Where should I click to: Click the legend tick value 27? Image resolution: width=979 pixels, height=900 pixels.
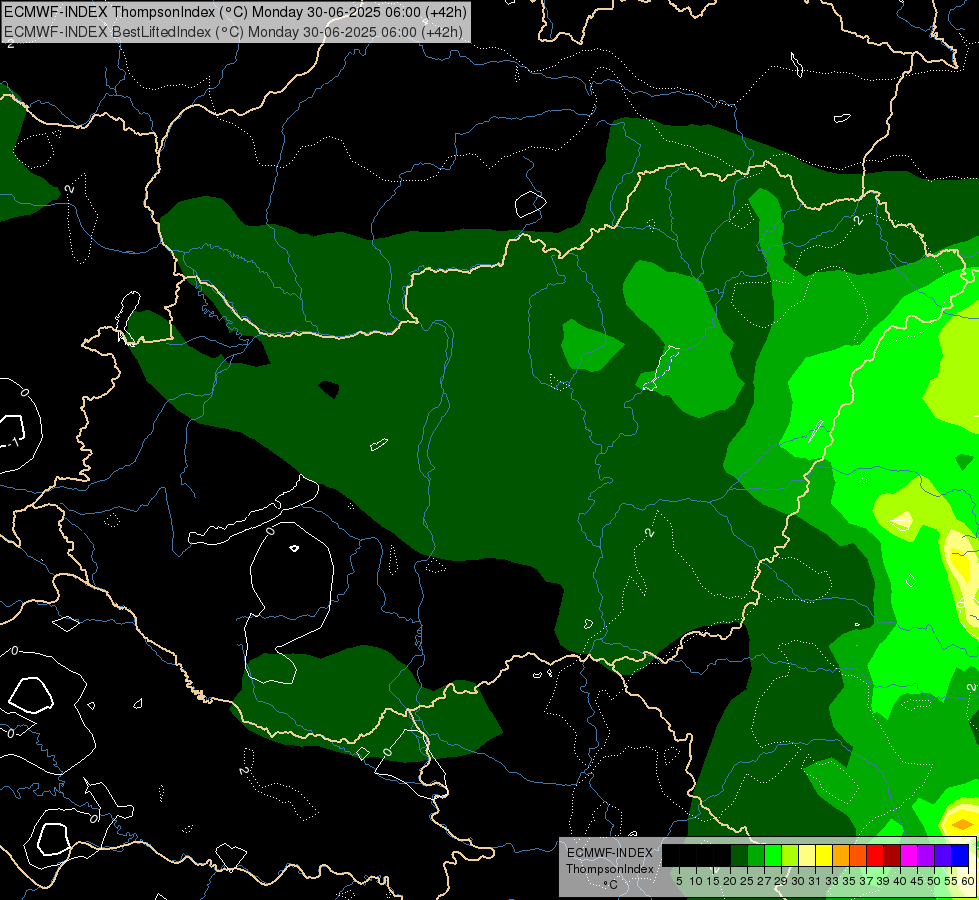pos(764,881)
